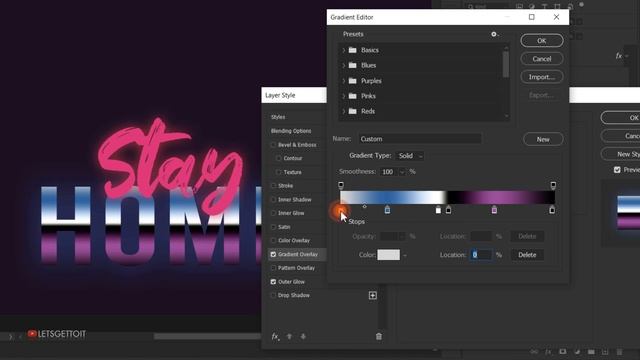Screen dimensions: 640x360
Task: Click the delete effect trash icon
Action: pos(379,336)
